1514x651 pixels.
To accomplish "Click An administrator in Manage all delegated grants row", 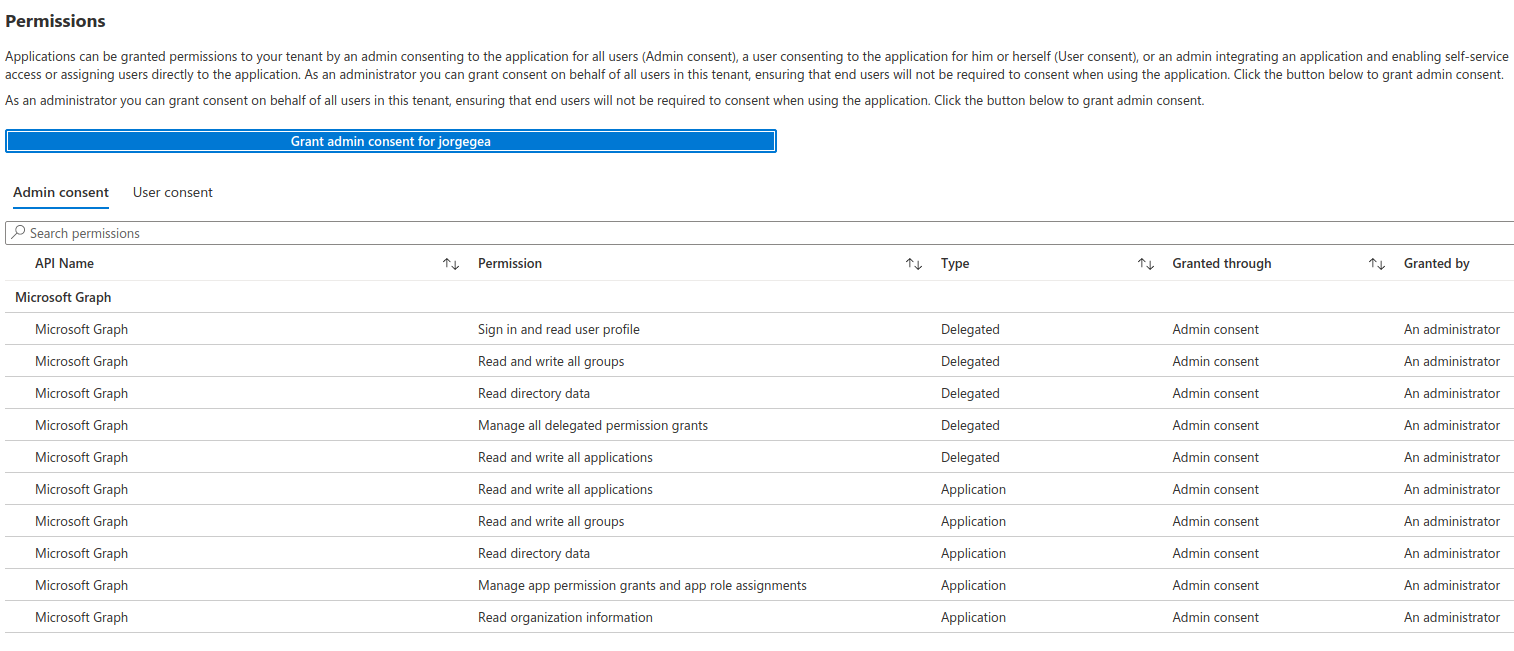I will (x=1452, y=425).
